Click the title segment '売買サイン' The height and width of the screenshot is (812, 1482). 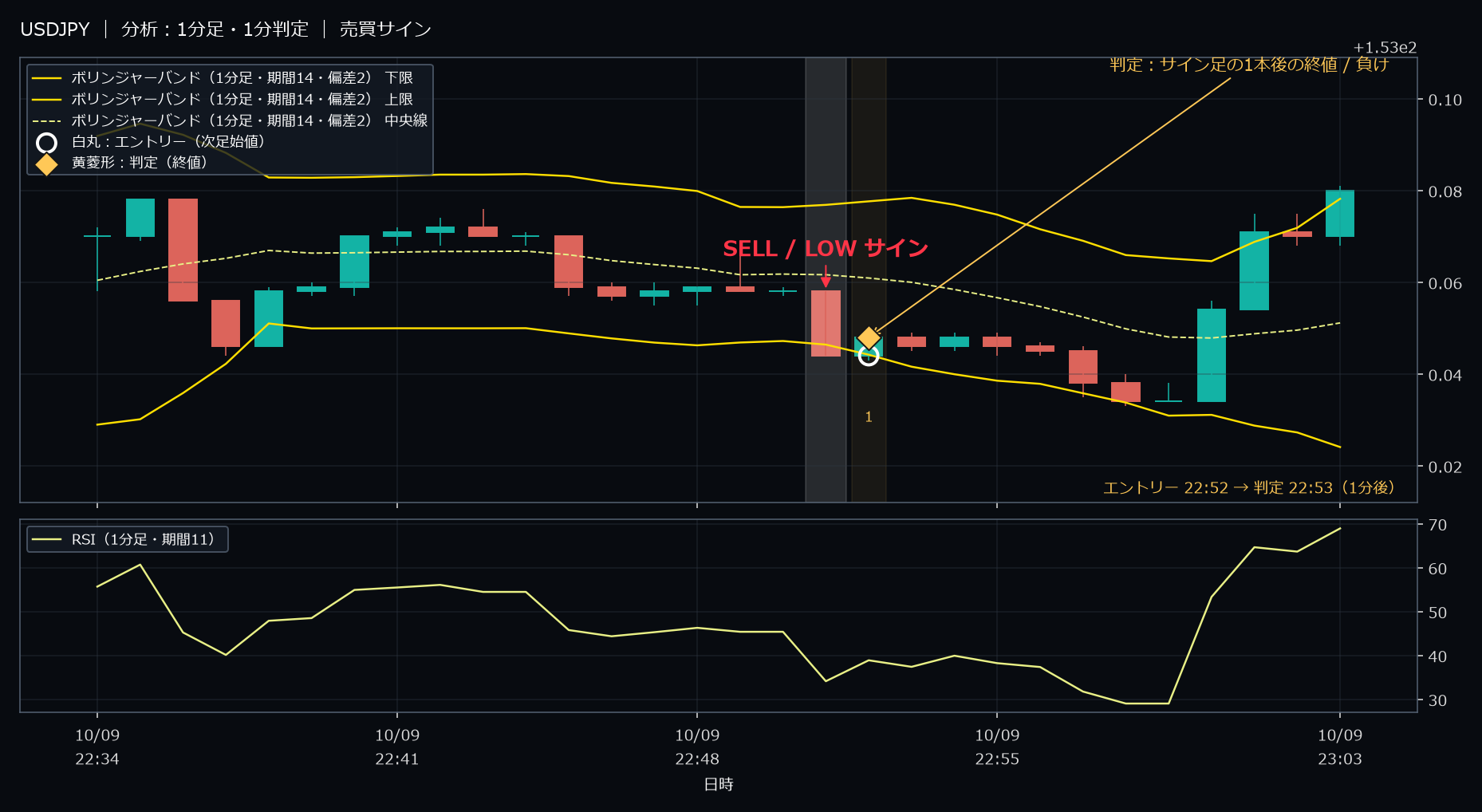385,30
